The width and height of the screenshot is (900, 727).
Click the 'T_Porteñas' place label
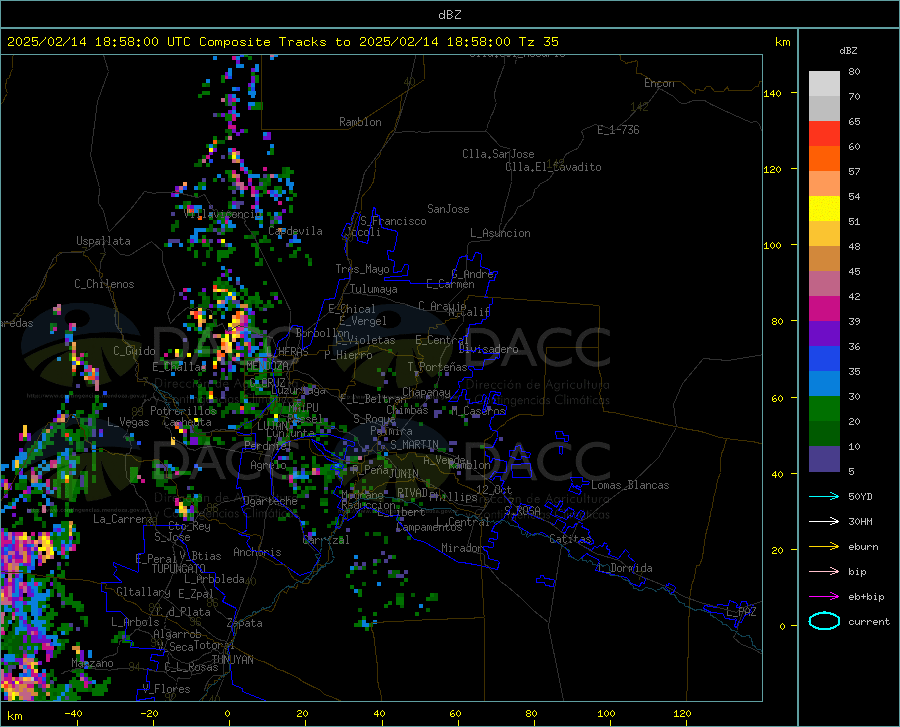[437, 367]
